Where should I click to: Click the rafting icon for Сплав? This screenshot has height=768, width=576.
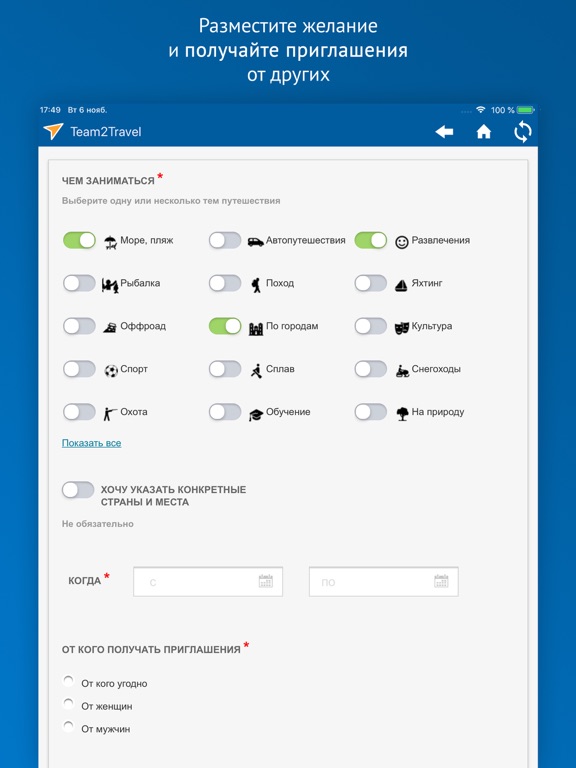256,371
